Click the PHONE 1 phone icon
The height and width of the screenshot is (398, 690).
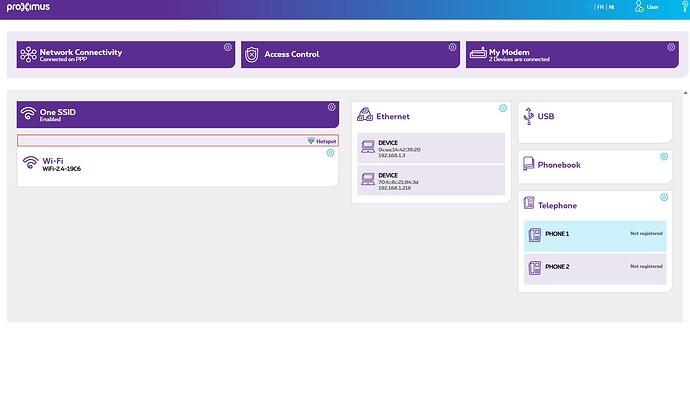(535, 235)
